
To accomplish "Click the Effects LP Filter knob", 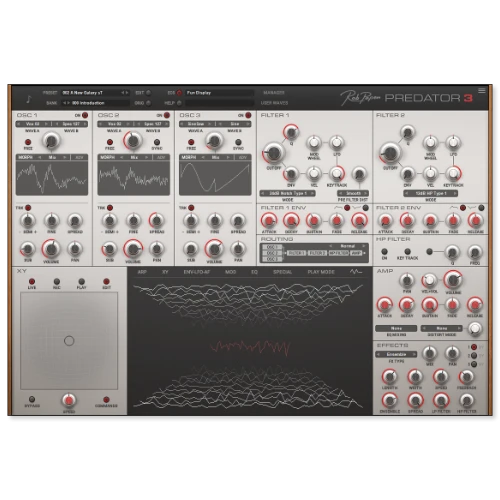I will click(x=441, y=400).
